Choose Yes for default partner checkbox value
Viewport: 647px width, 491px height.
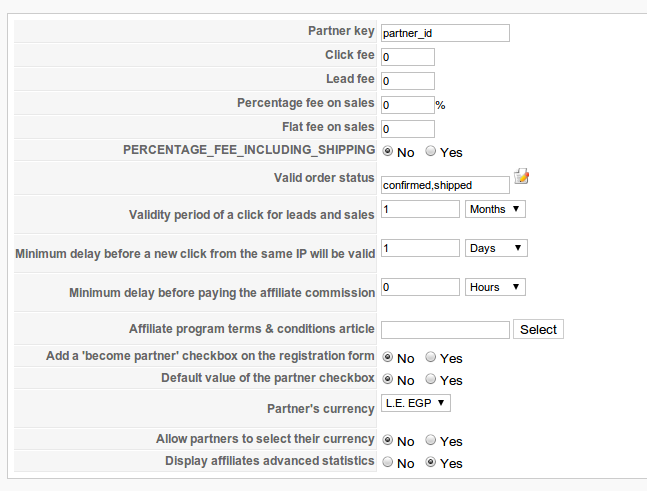click(431, 380)
